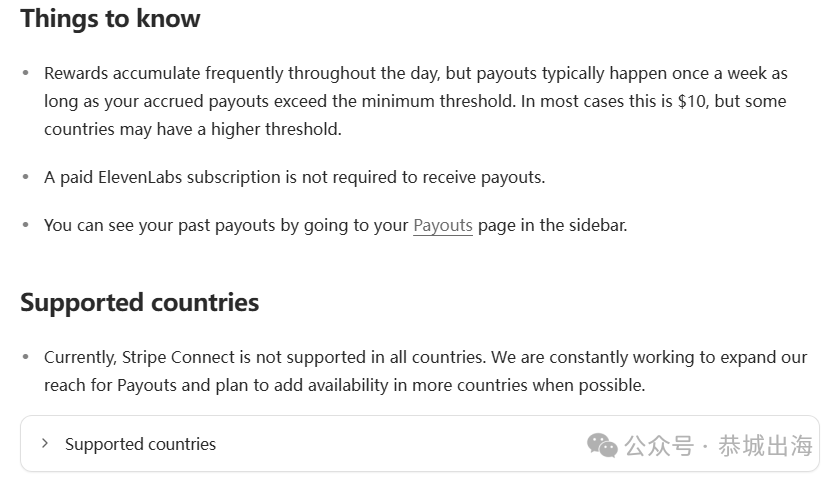Click the bullet dot before Rewards accumulate

pyautogui.click(x=25, y=73)
